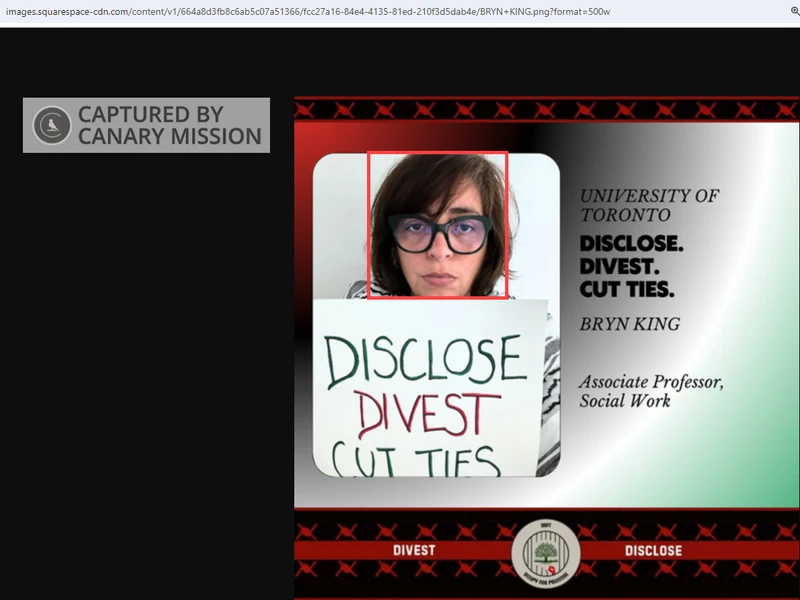This screenshot has width=800, height=600.
Task: Click the circular tree emblem at bottom
Action: point(545,554)
